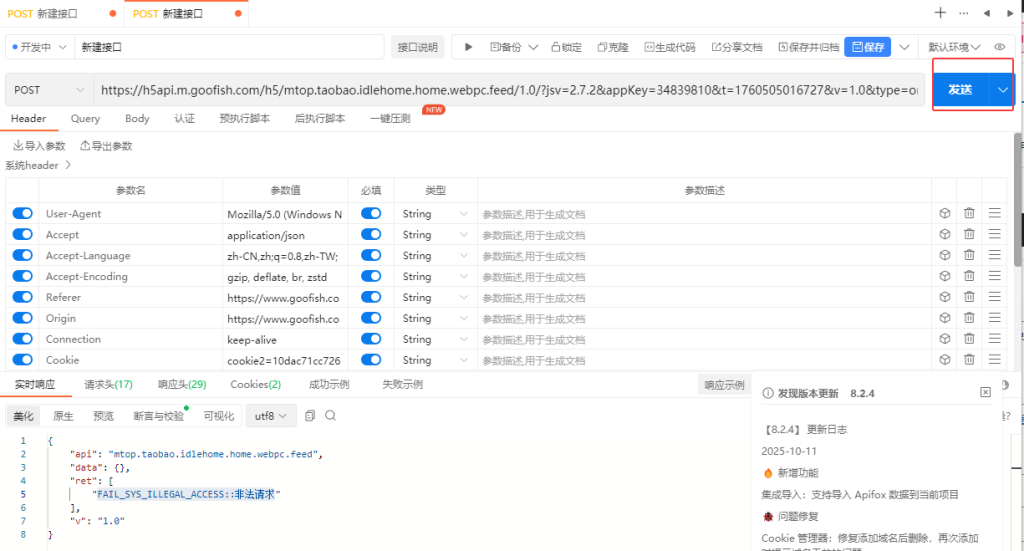The image size is (1024, 551).
Task: Click cube icon in Cookie row
Action: coord(944,359)
